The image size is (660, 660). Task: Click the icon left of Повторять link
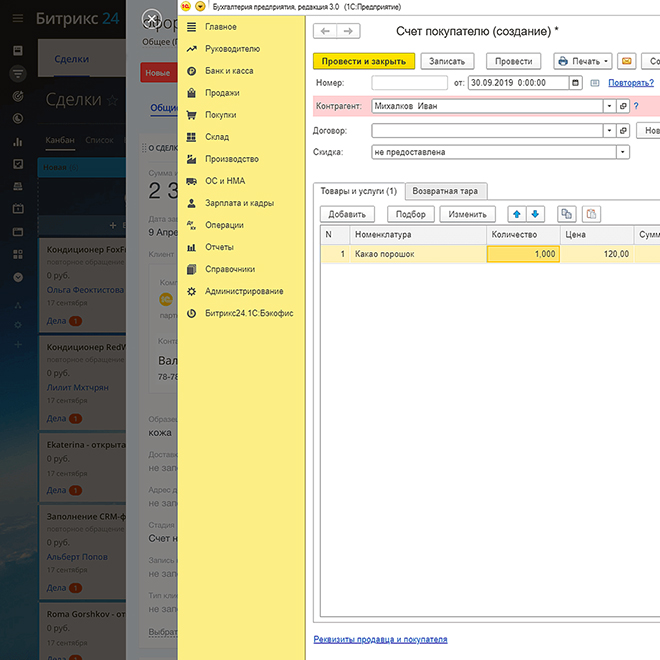tap(595, 83)
